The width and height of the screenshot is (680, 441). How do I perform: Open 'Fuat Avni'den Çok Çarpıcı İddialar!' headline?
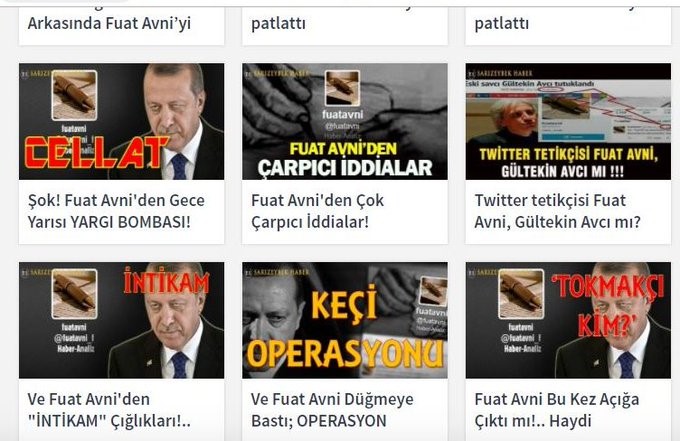tap(317, 211)
